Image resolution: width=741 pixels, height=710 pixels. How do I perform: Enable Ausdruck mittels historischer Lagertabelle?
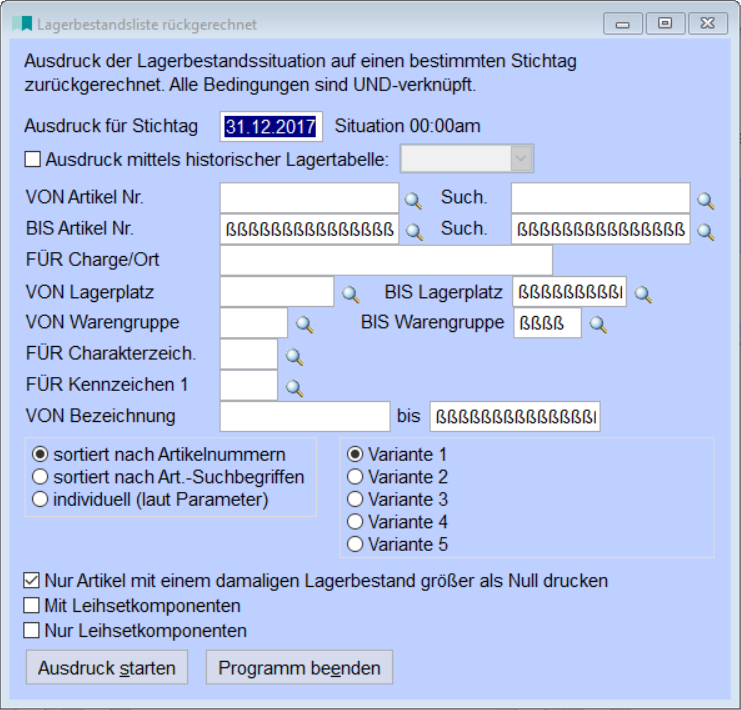[x=33, y=159]
